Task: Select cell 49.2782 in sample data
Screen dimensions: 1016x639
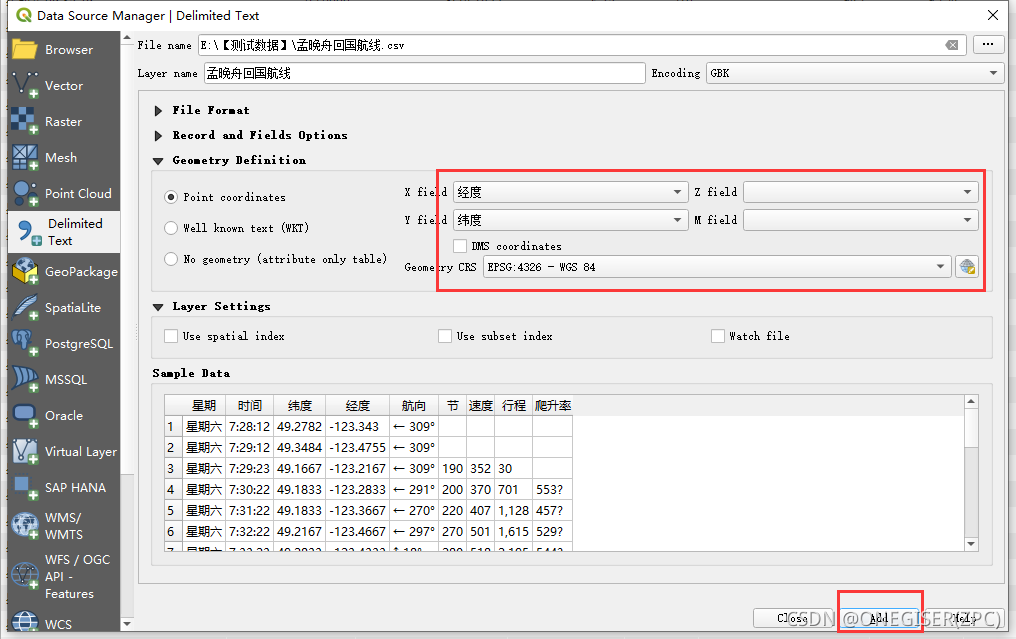Action: [299, 427]
